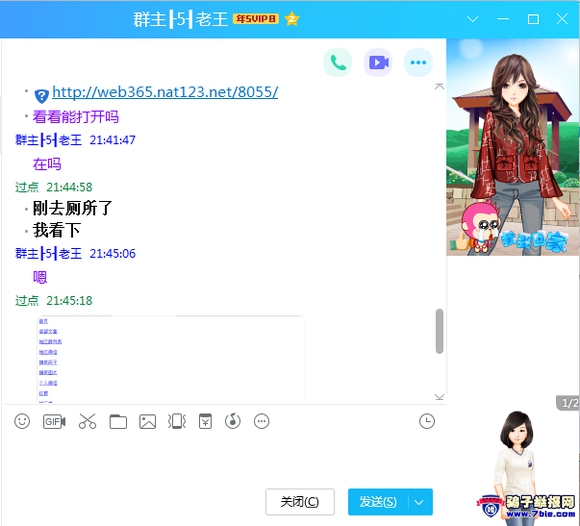Click the 关闭(C) close button
This screenshot has height=526, width=580.
click(300, 502)
